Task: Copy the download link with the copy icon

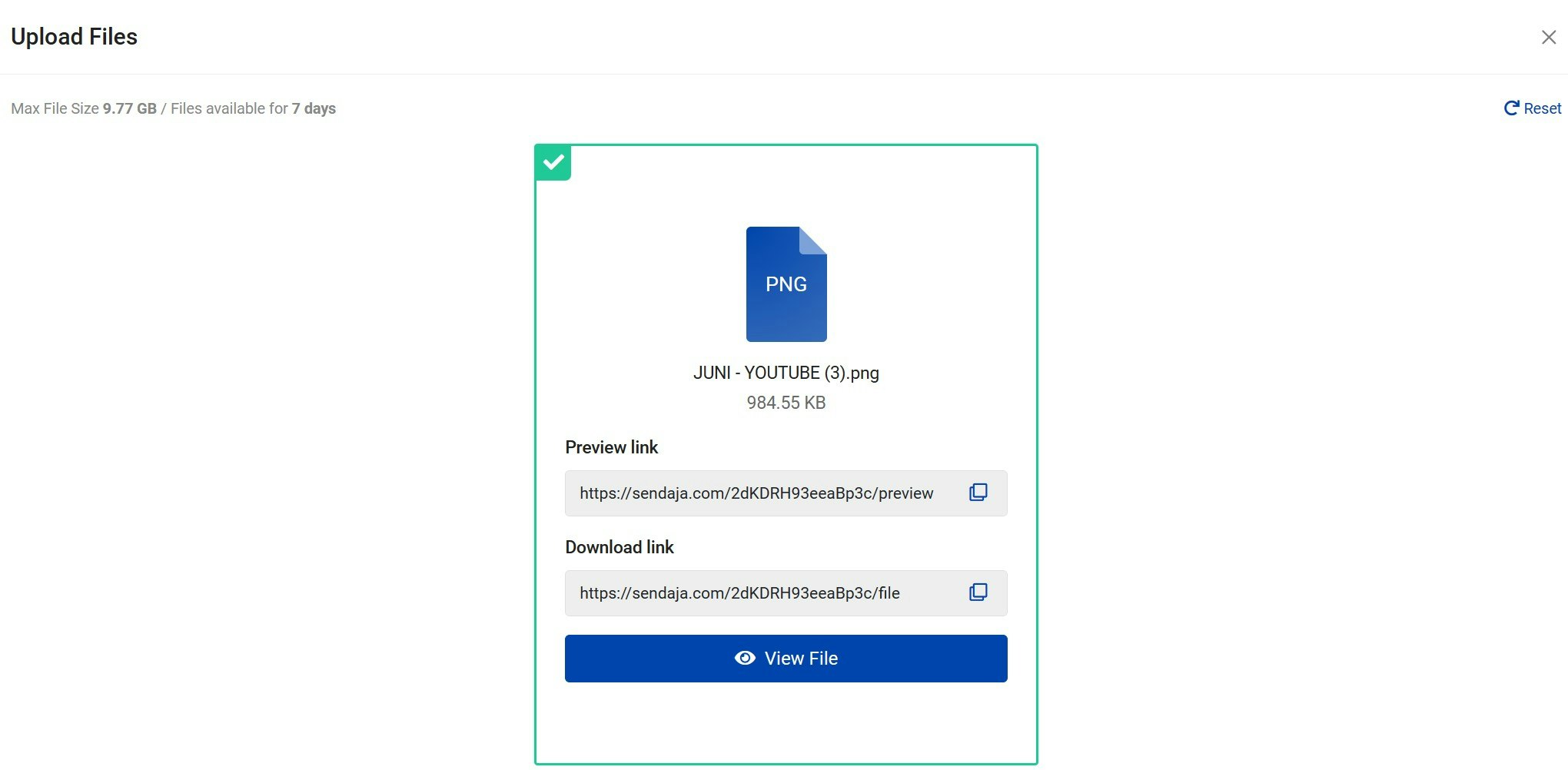Action: [x=978, y=592]
